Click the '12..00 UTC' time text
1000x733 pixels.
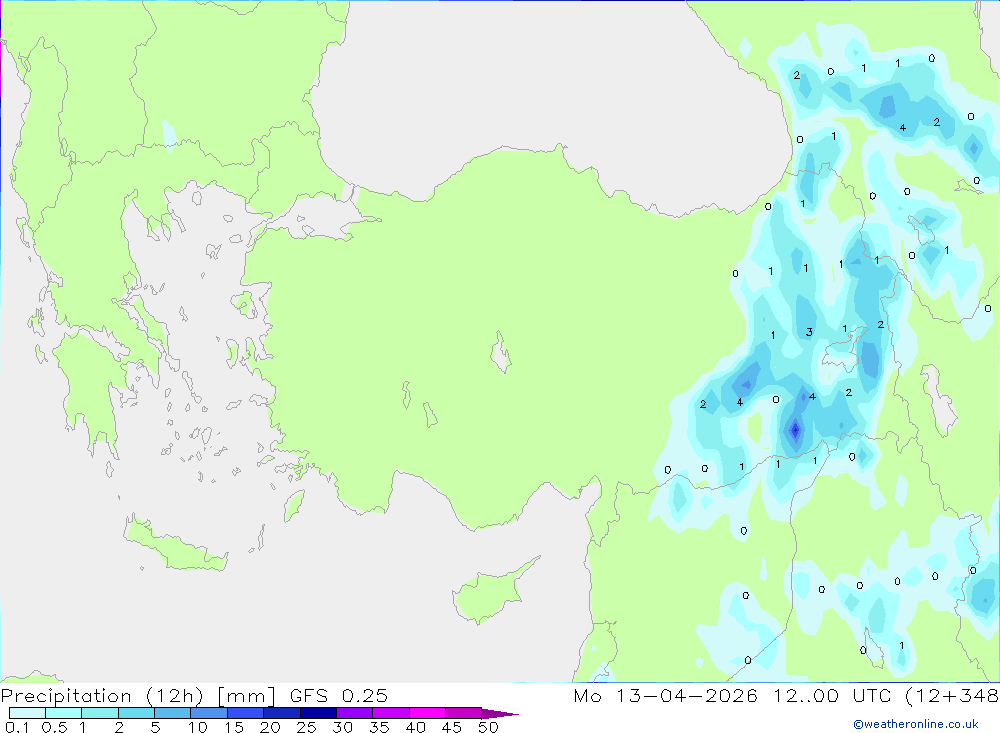click(x=832, y=696)
